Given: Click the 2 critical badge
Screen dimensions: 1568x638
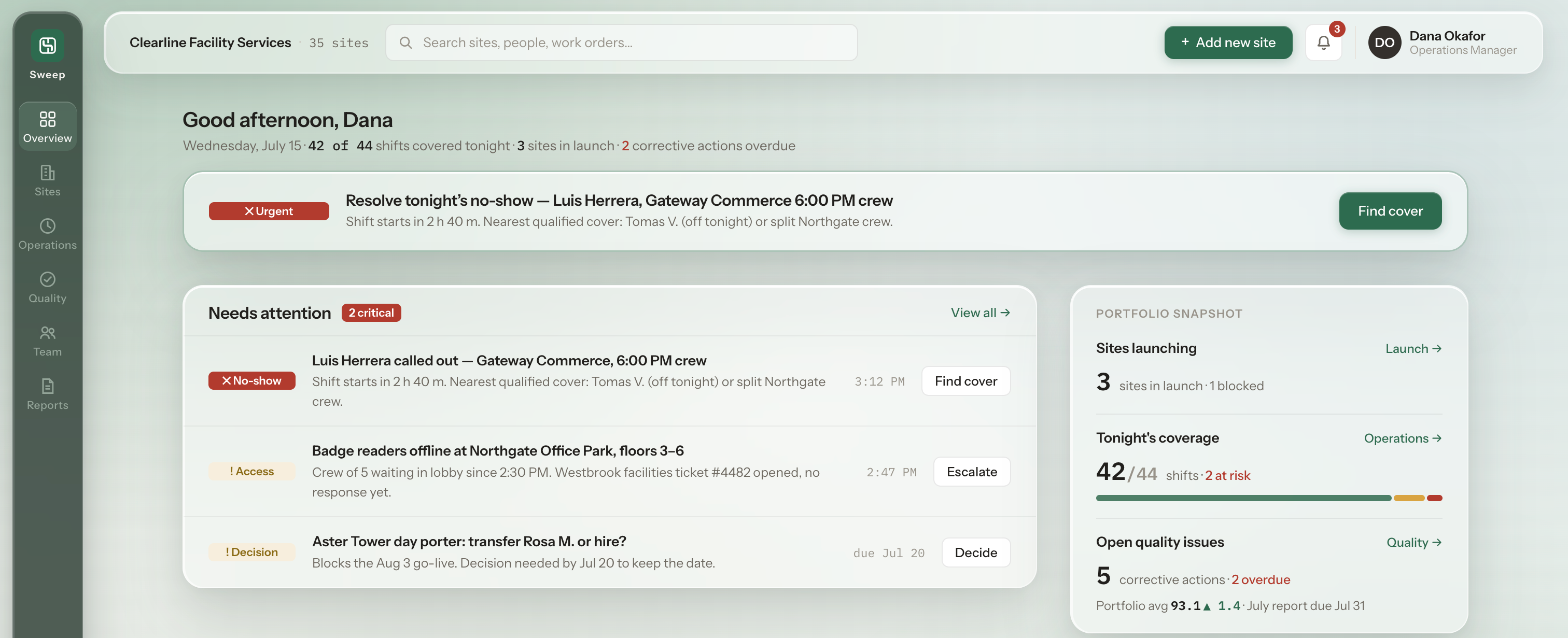Looking at the screenshot, I should 371,313.
